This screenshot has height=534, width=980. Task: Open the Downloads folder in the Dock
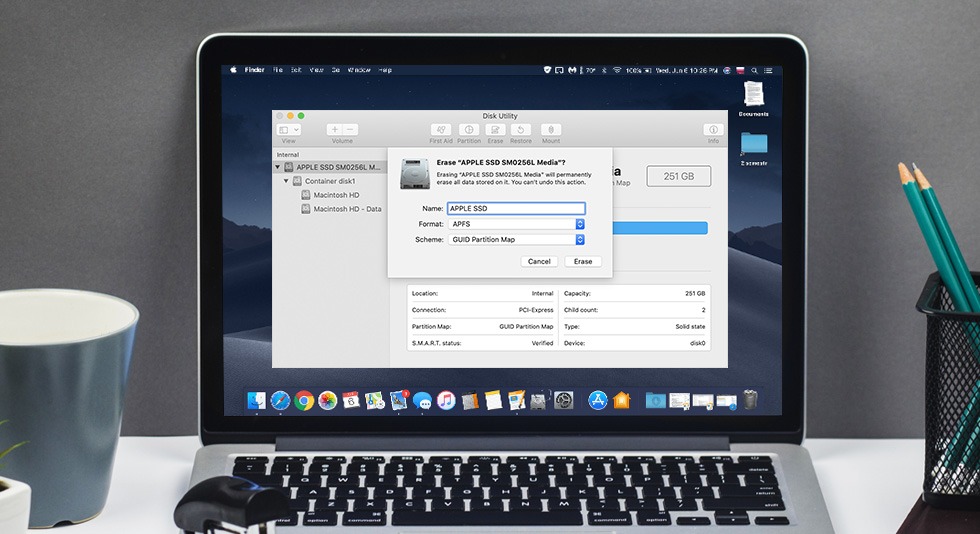pyautogui.click(x=656, y=400)
